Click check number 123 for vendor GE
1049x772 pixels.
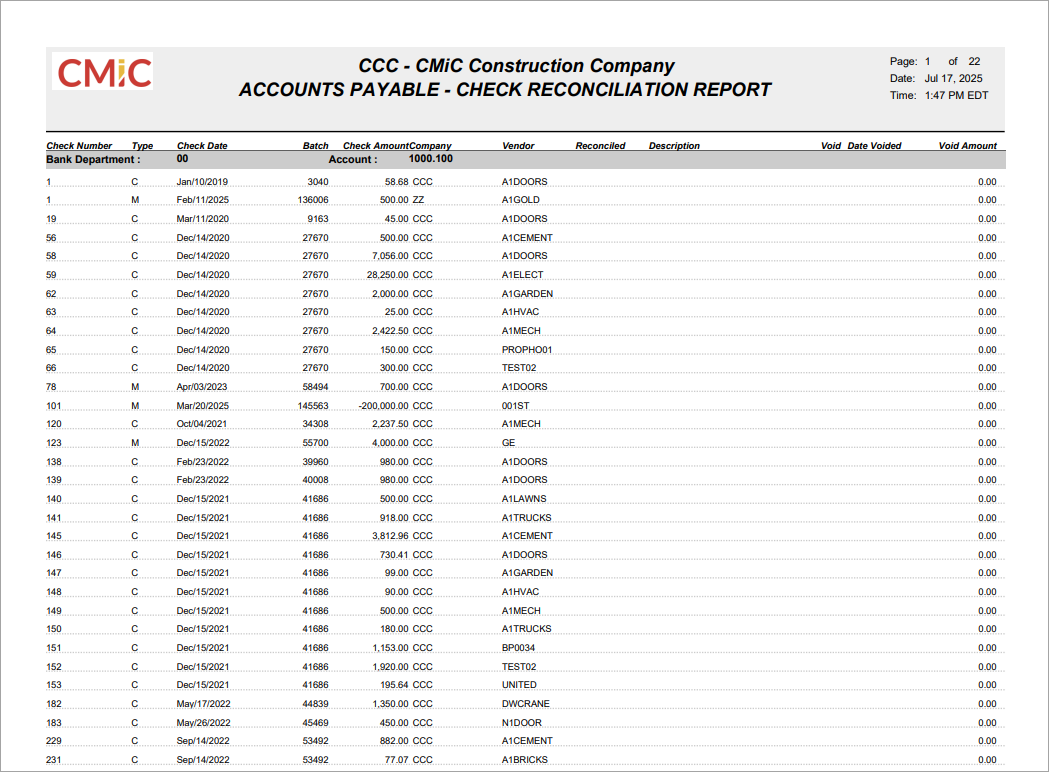coord(53,442)
